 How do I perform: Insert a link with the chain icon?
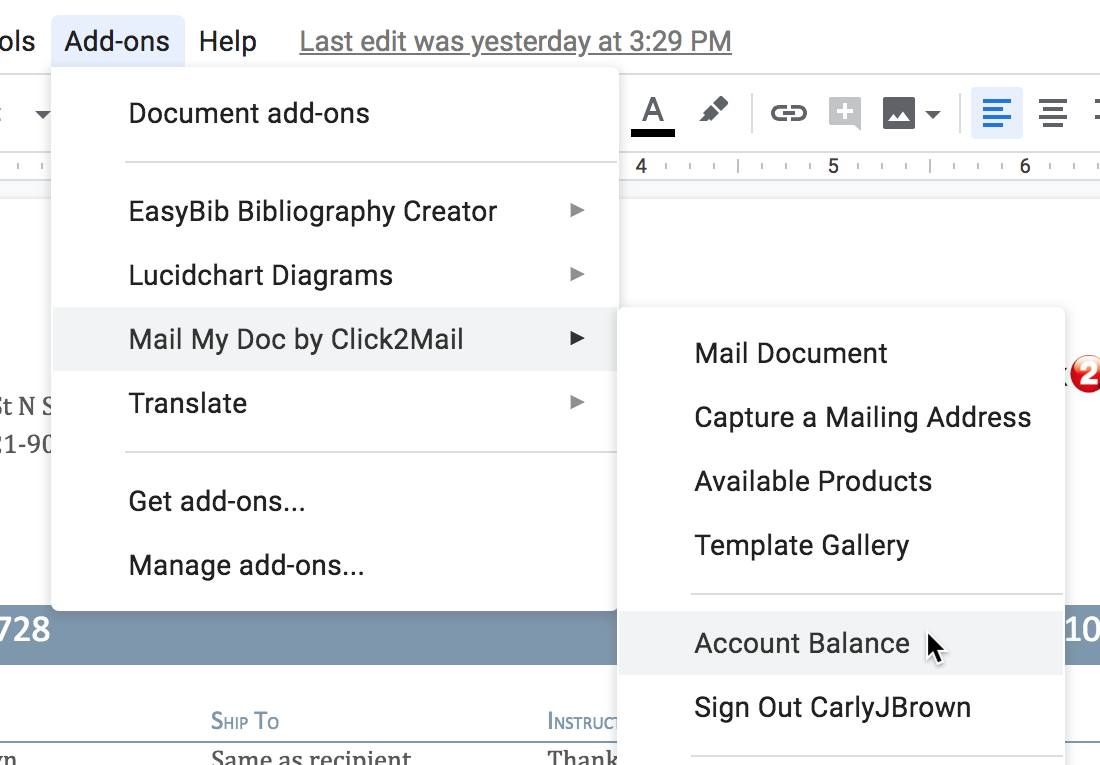tap(789, 113)
